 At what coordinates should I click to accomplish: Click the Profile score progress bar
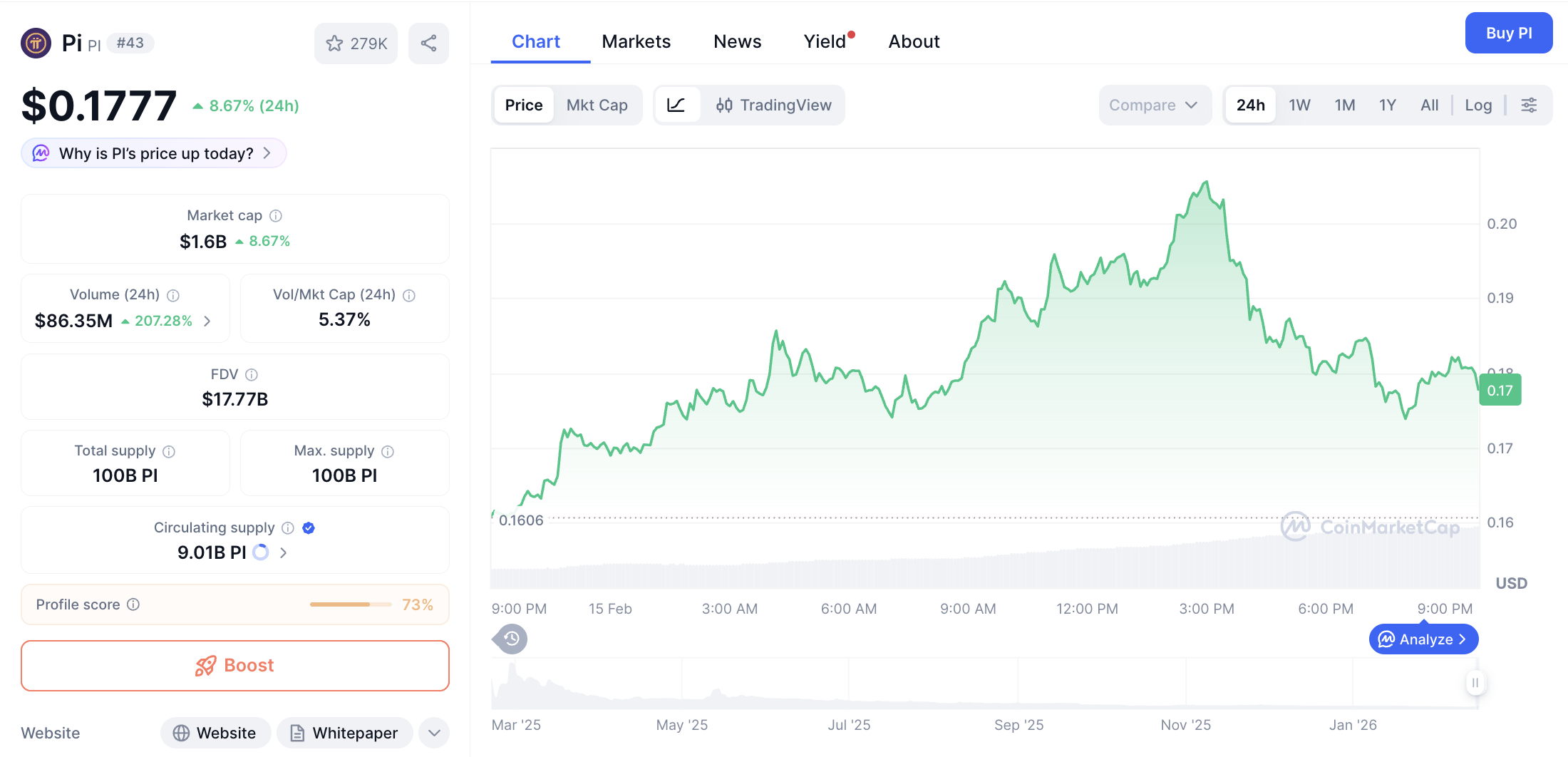pos(350,604)
